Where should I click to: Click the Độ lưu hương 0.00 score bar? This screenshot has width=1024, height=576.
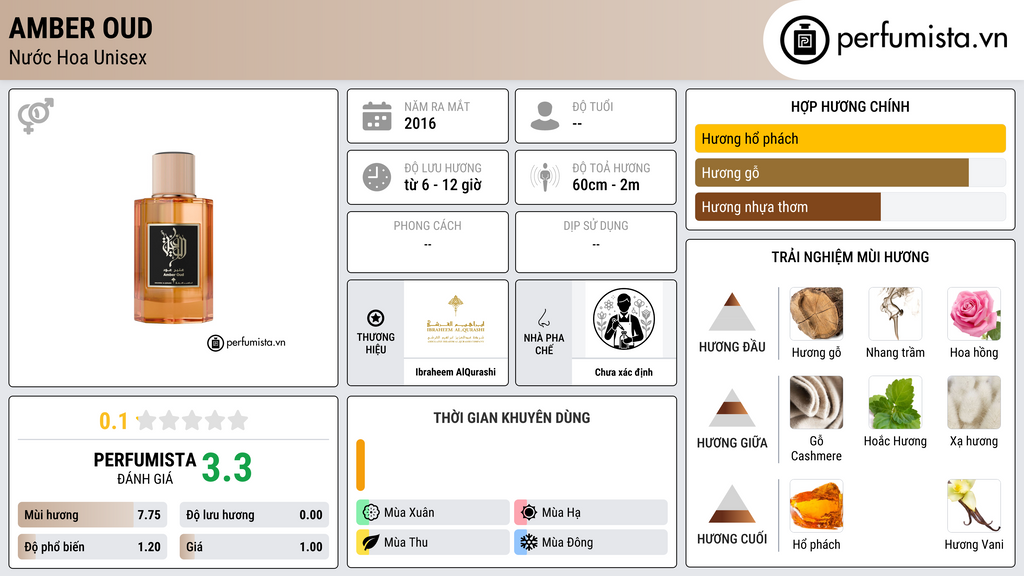click(254, 515)
